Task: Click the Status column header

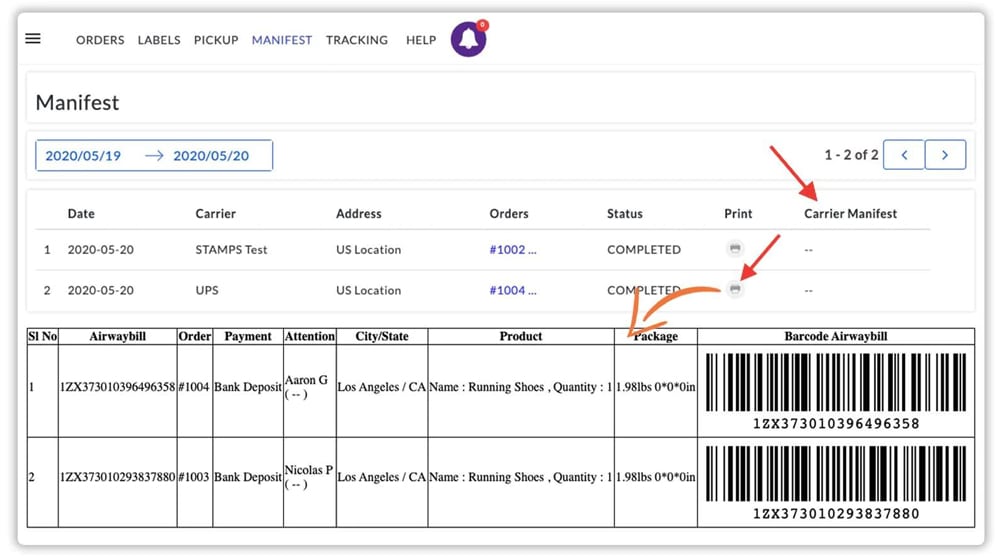Action: click(625, 213)
